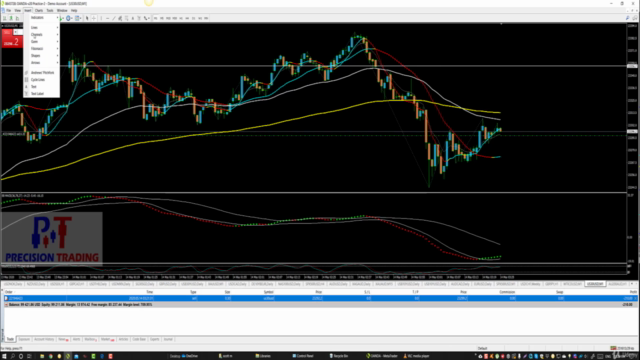Select the Text Label toolbar tool

[139, 18]
